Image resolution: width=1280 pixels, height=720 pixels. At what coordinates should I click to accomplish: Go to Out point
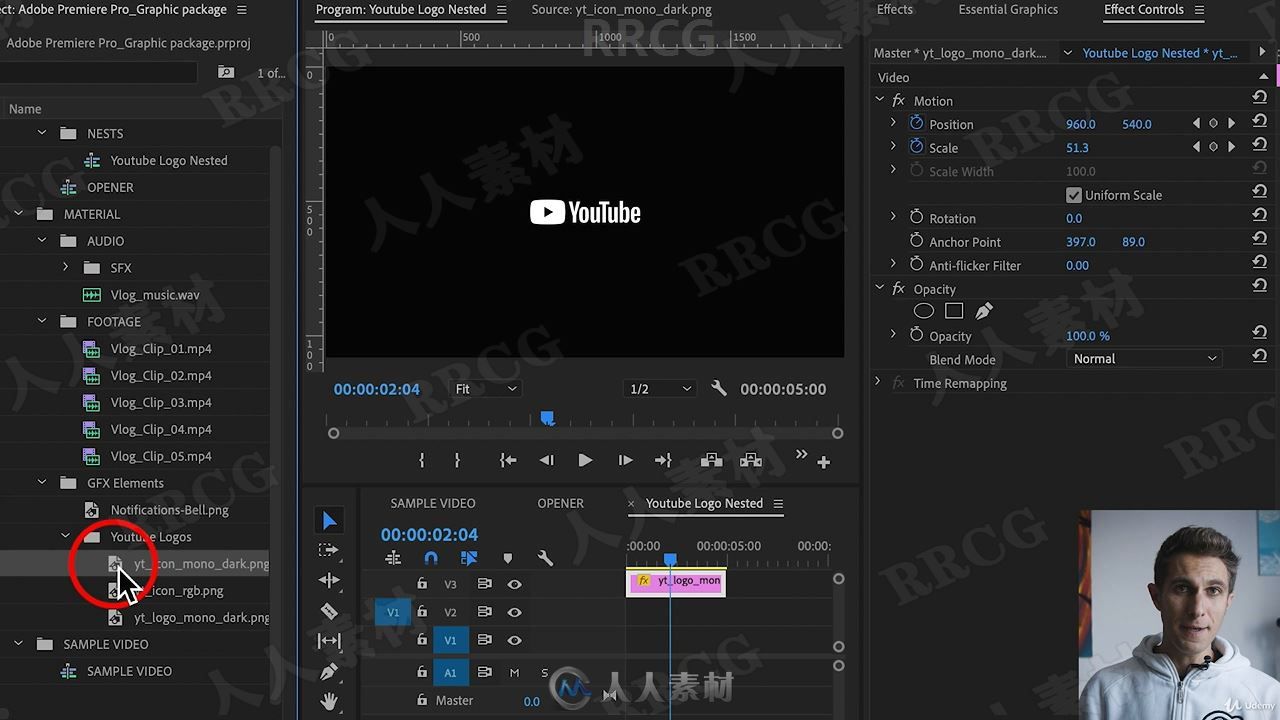click(x=663, y=460)
